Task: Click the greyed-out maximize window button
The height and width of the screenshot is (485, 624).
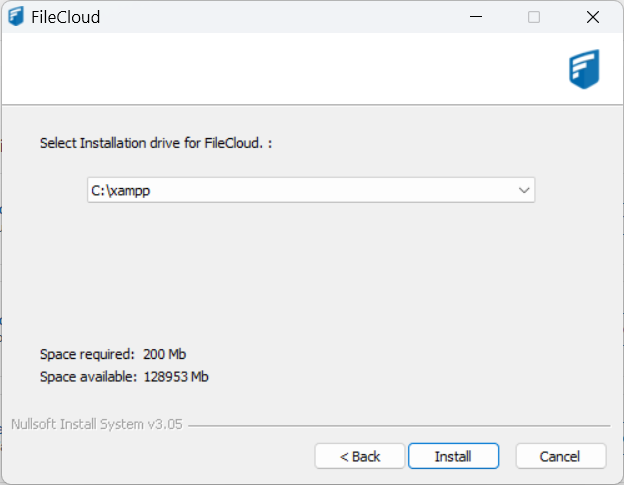Action: pos(534,17)
